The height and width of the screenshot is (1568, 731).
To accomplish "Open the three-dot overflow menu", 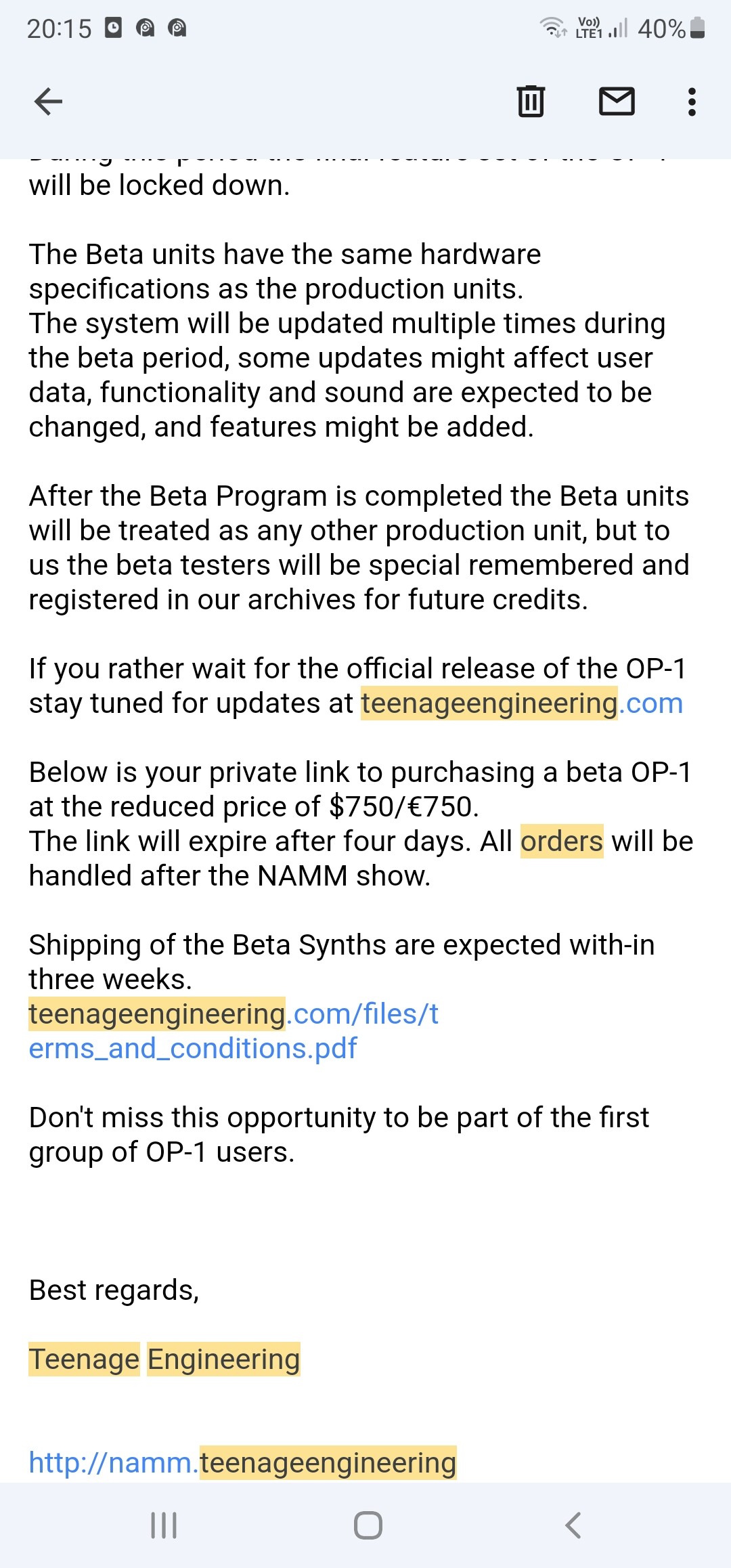I will (691, 102).
